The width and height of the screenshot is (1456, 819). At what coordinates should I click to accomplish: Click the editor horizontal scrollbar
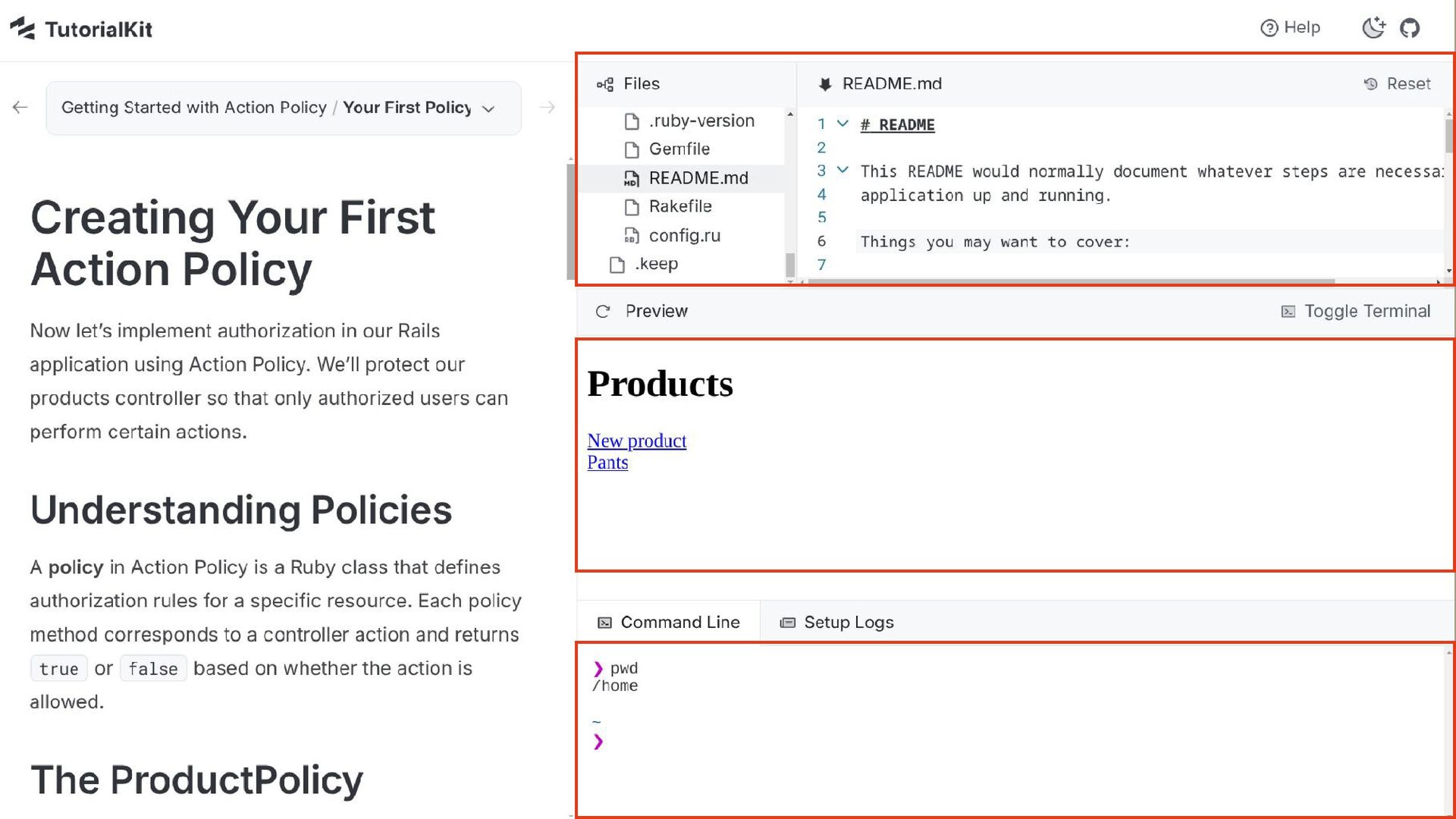[1071, 281]
